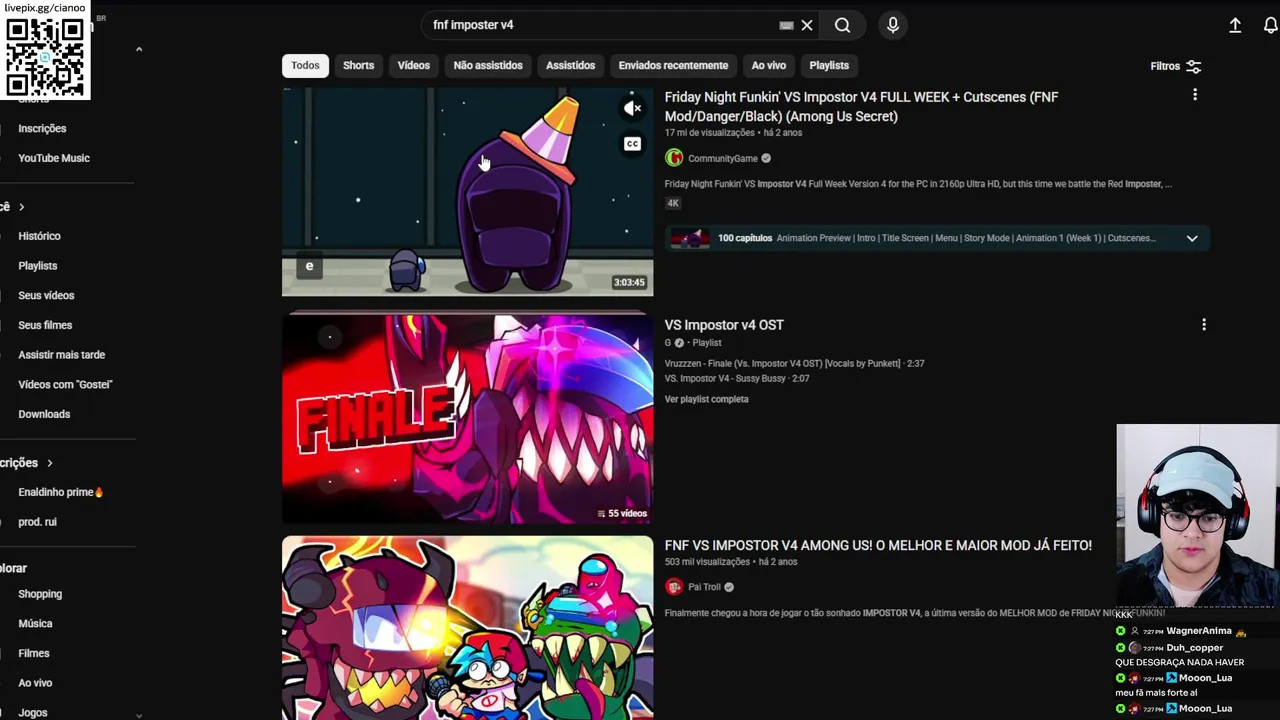1280x720 pixels.
Task: Unmute the video preview speaker icon
Action: tap(632, 108)
